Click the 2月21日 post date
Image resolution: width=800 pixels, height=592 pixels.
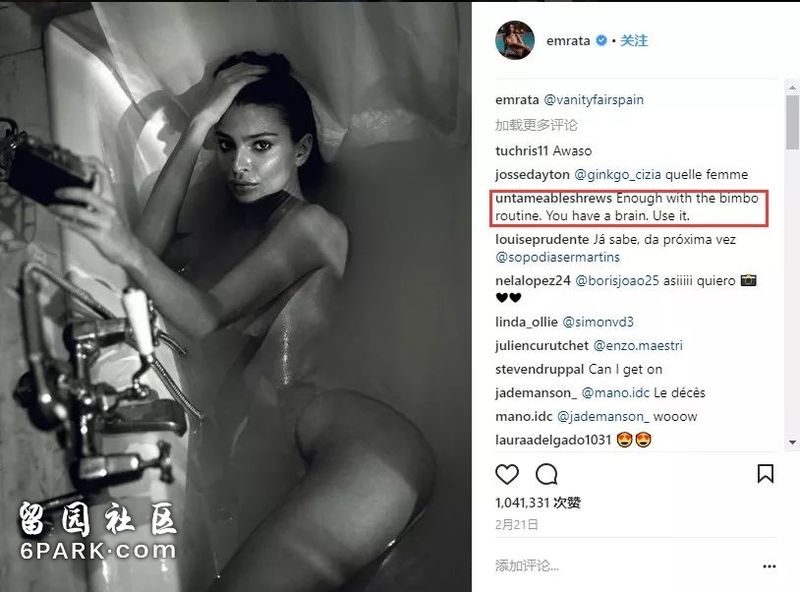coord(516,525)
